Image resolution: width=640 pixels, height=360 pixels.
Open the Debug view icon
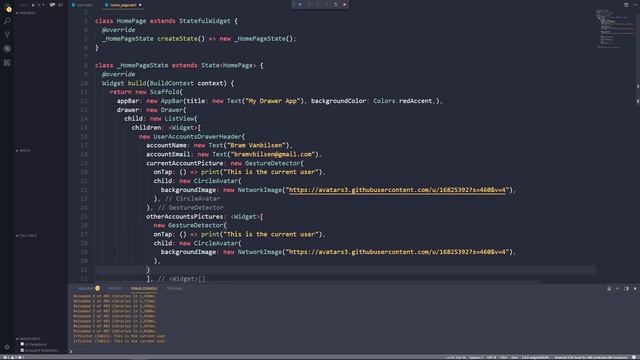(7, 49)
